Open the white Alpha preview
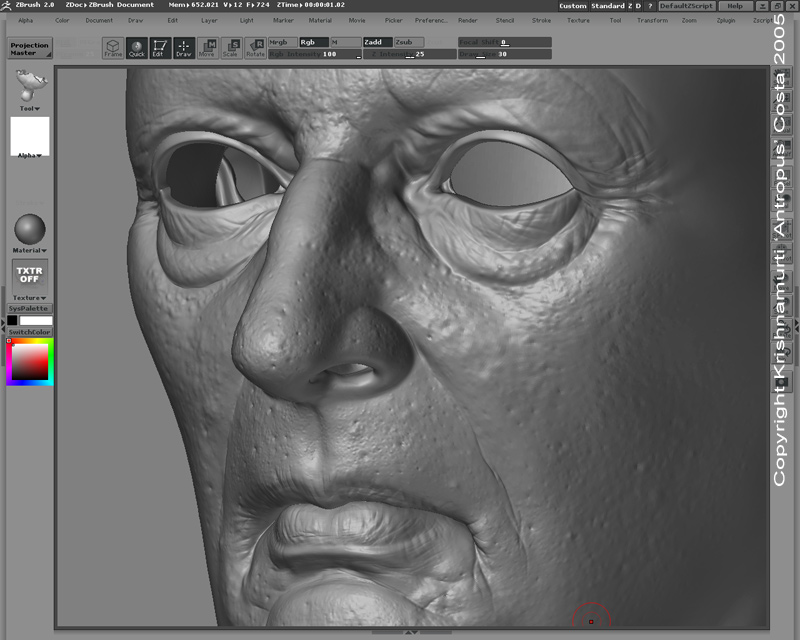800x640 pixels. coord(30,135)
